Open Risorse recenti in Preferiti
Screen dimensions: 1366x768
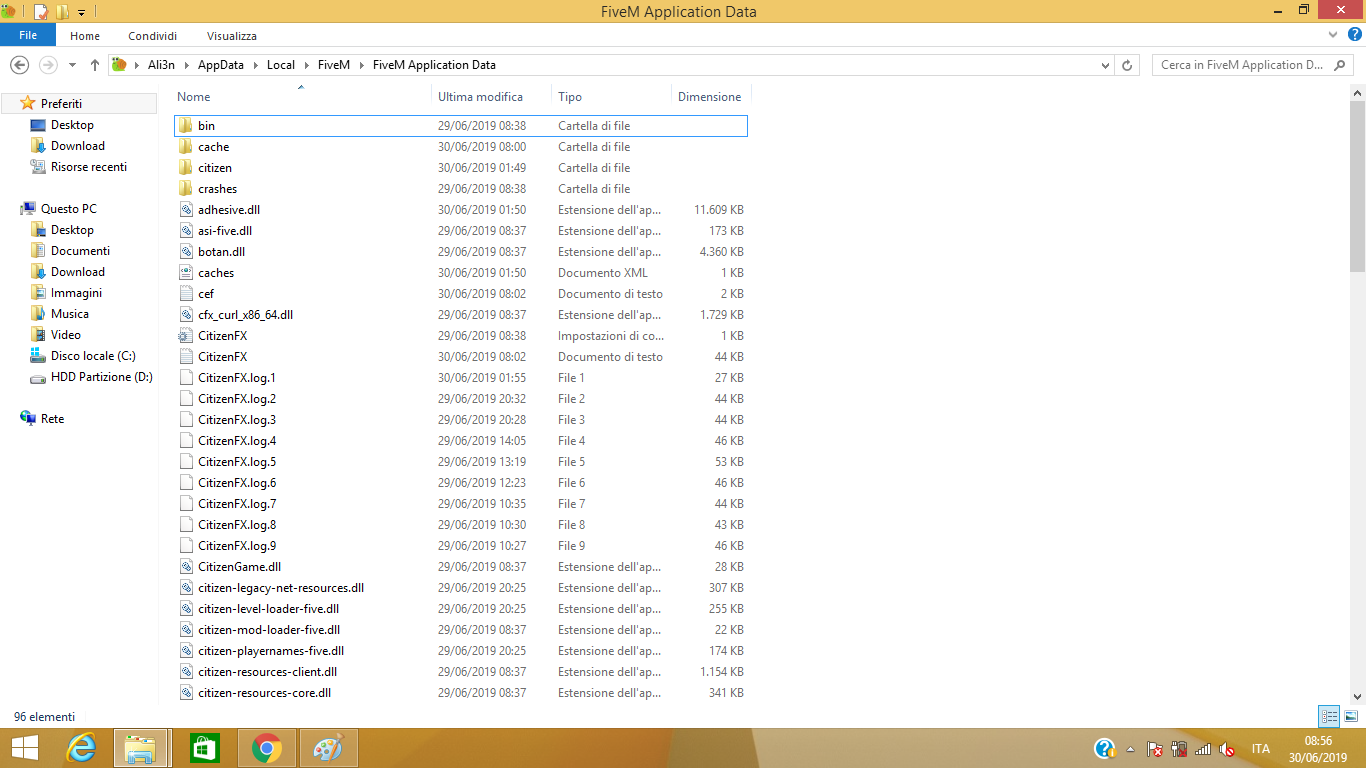[x=89, y=167]
